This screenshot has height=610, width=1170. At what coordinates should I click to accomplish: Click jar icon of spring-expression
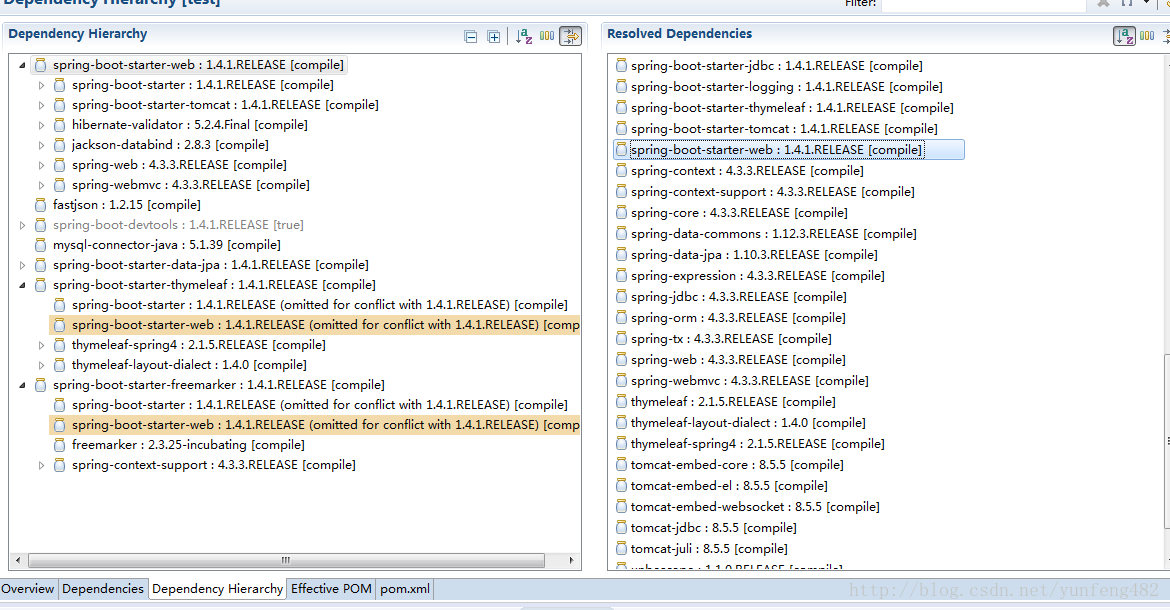[x=621, y=275]
